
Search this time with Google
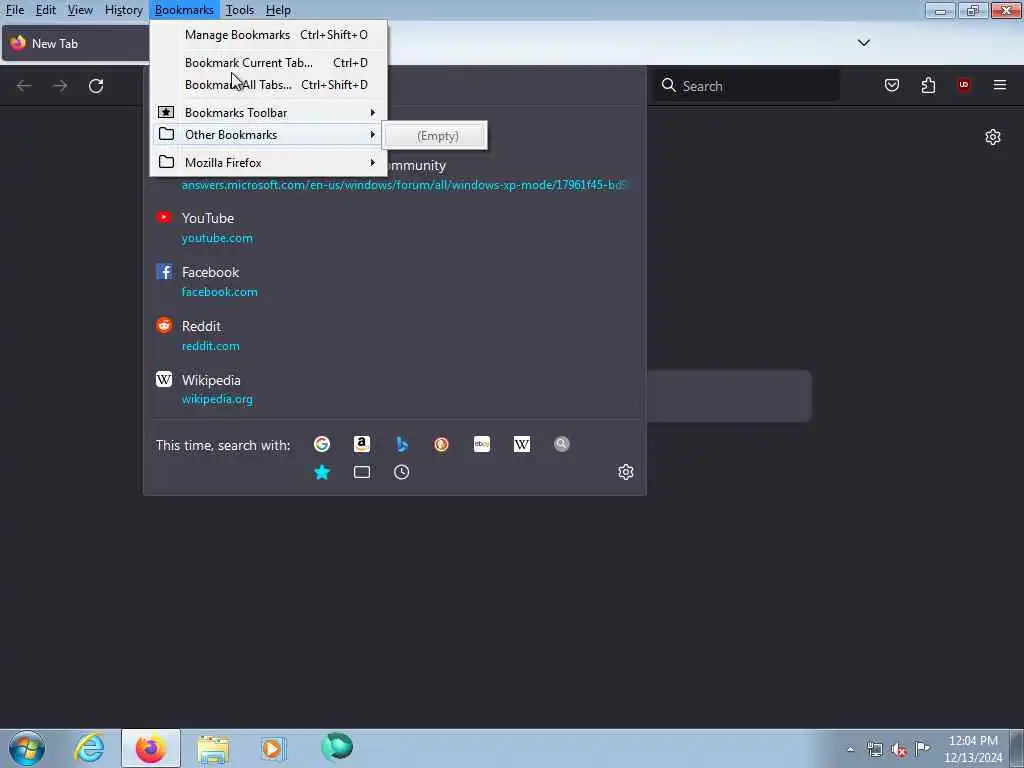click(x=322, y=444)
